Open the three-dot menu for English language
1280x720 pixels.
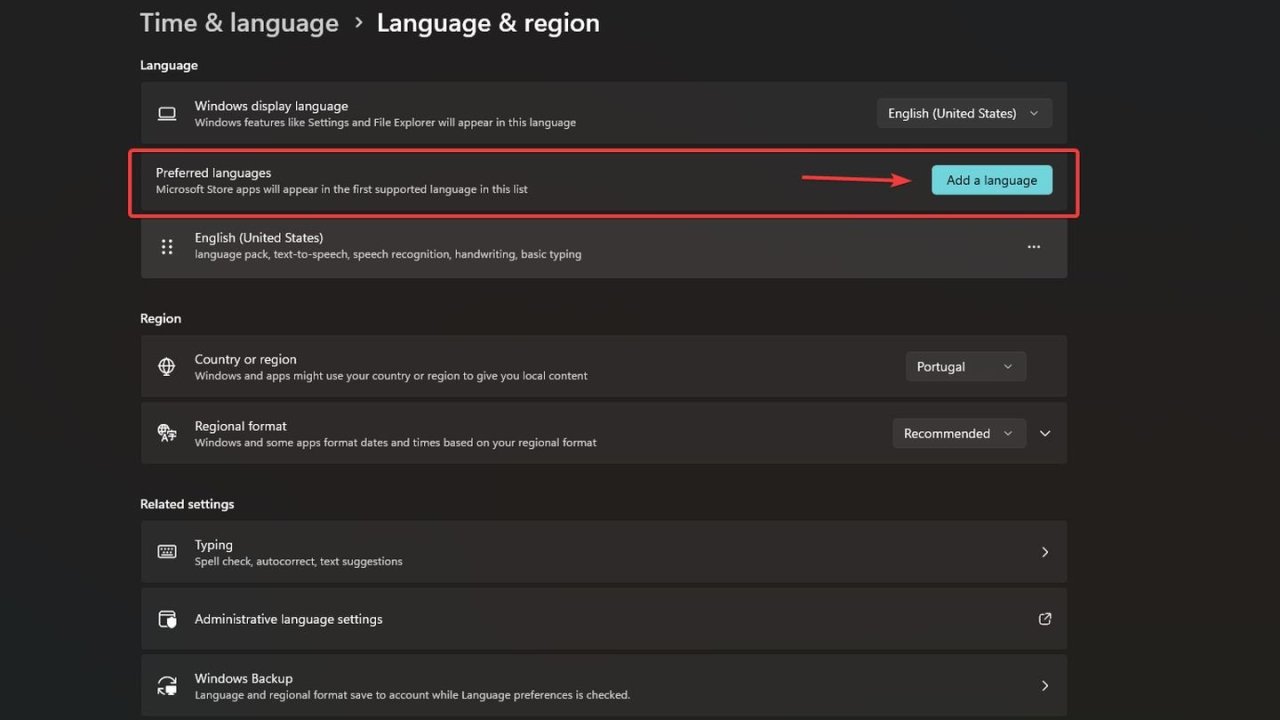(1033, 247)
